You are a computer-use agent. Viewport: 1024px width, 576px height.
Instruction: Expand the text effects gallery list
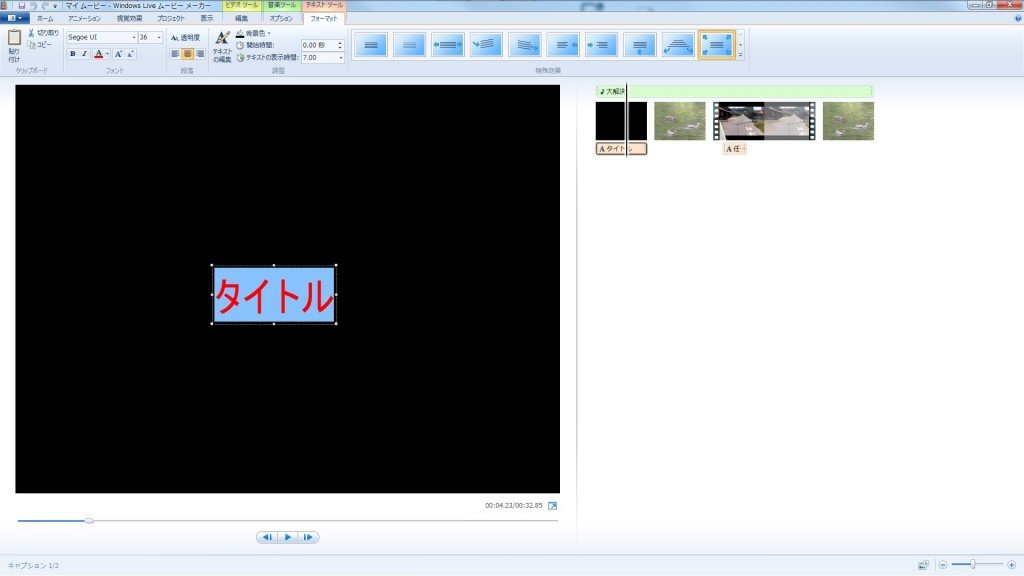[x=740, y=56]
